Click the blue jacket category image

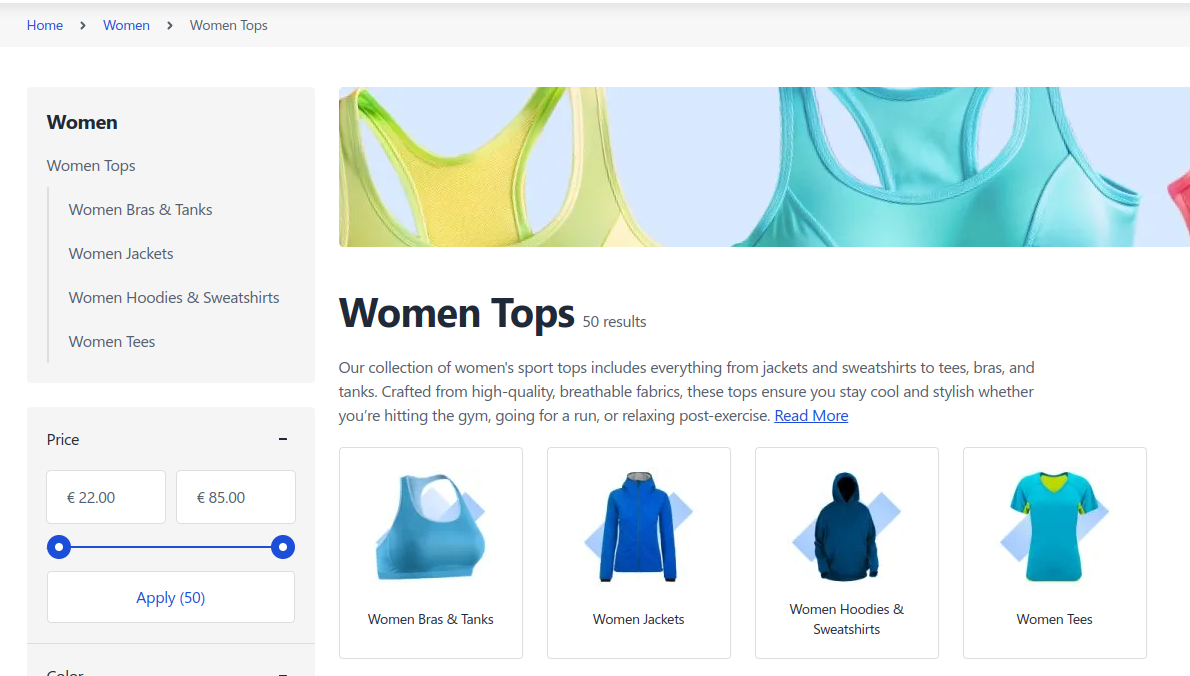[638, 527]
